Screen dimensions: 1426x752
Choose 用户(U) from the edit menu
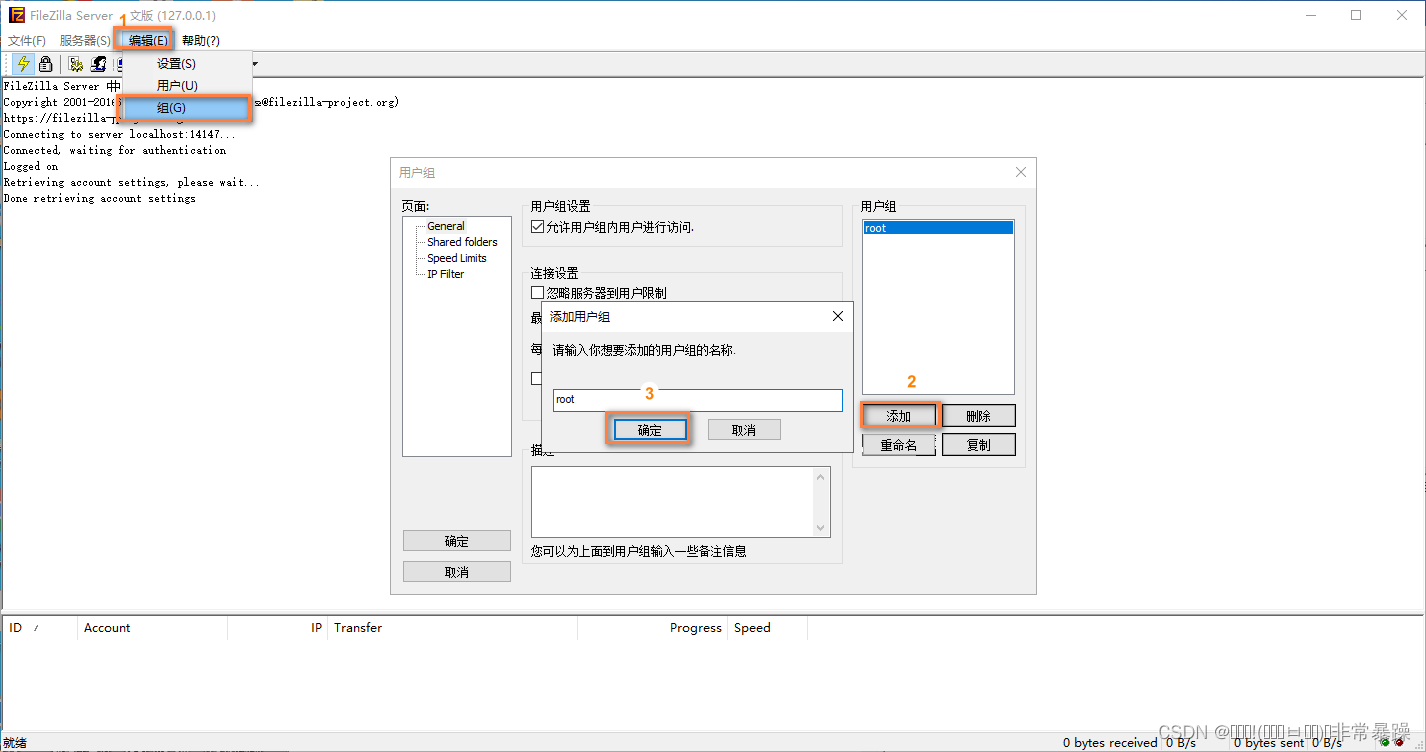pyautogui.click(x=185, y=86)
